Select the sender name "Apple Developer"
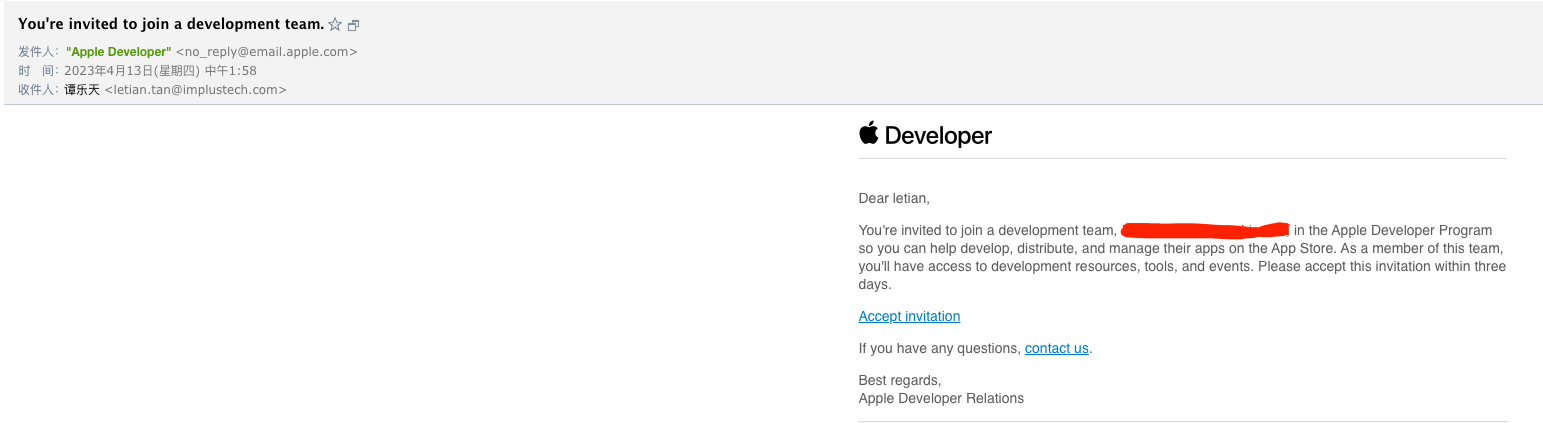The width and height of the screenshot is (1543, 423). pos(119,51)
